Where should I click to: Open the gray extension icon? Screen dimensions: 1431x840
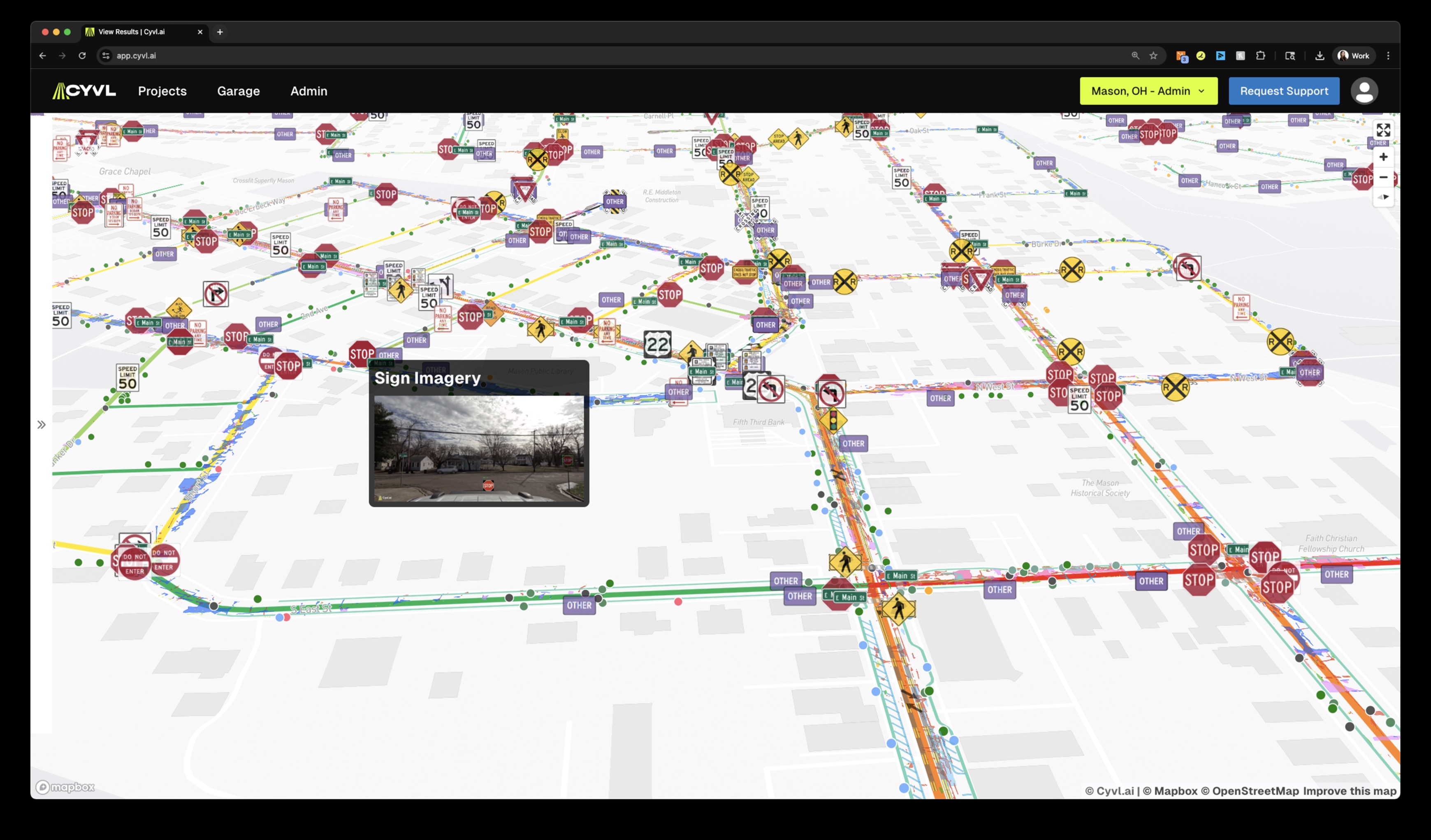(x=1240, y=56)
